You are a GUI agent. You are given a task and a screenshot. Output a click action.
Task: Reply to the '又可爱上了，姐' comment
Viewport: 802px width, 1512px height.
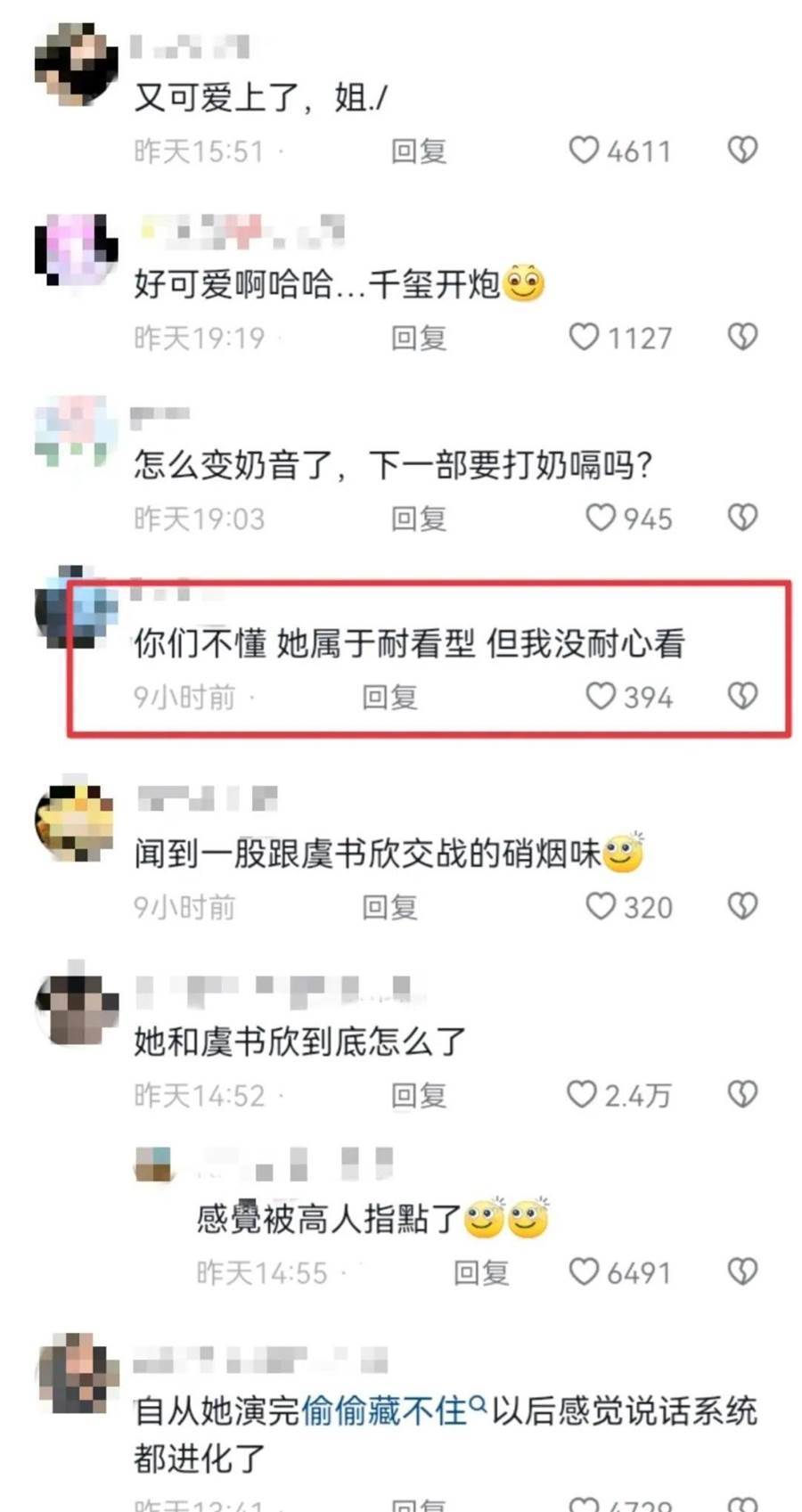[419, 151]
